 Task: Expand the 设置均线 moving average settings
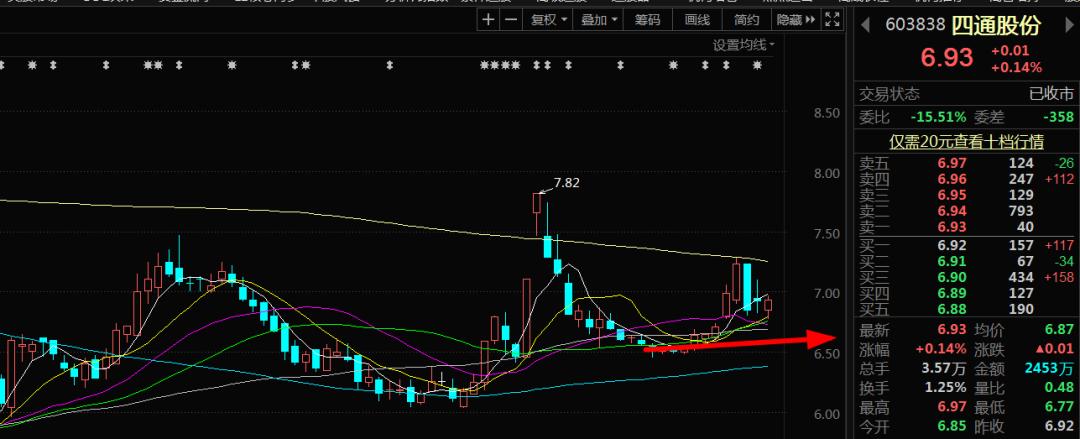[744, 44]
